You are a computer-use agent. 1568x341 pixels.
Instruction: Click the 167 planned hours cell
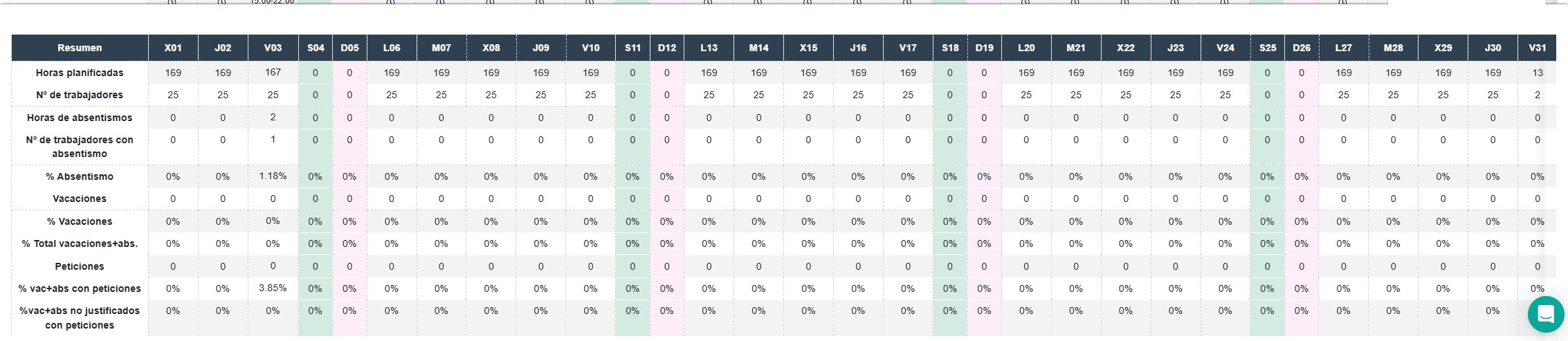tap(273, 72)
